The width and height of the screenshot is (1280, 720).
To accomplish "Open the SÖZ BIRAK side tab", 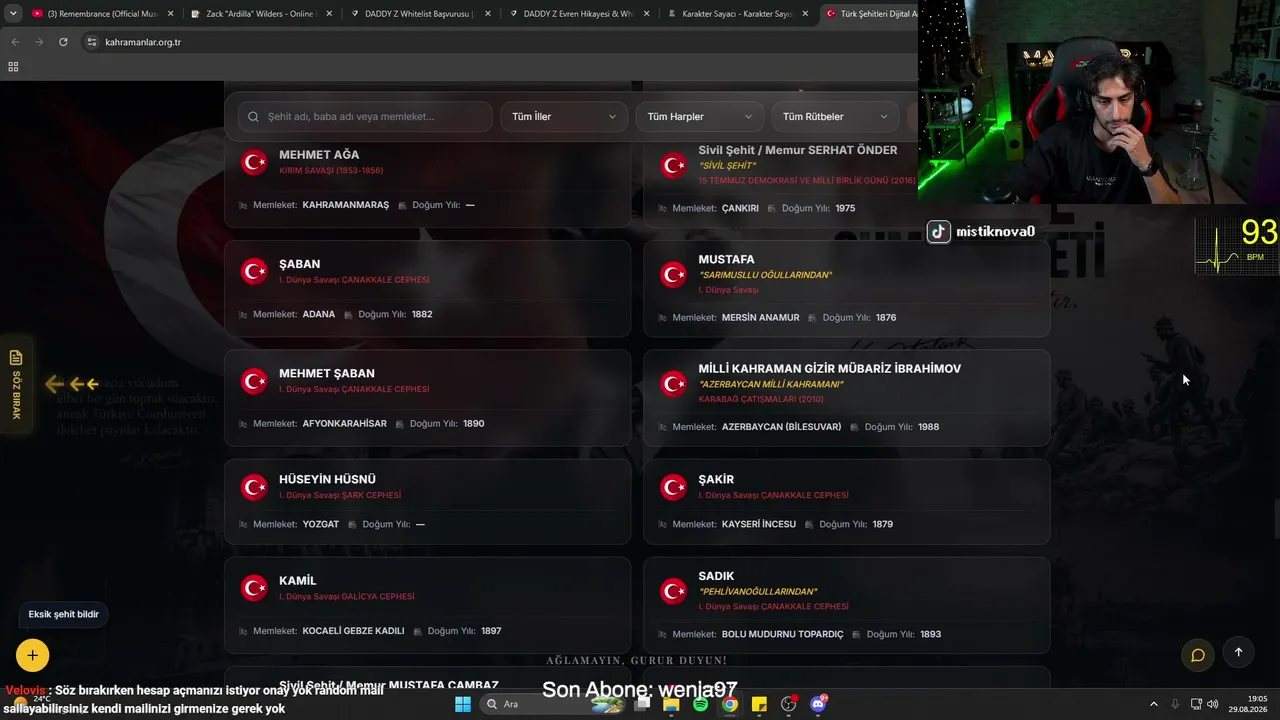I will pos(15,384).
